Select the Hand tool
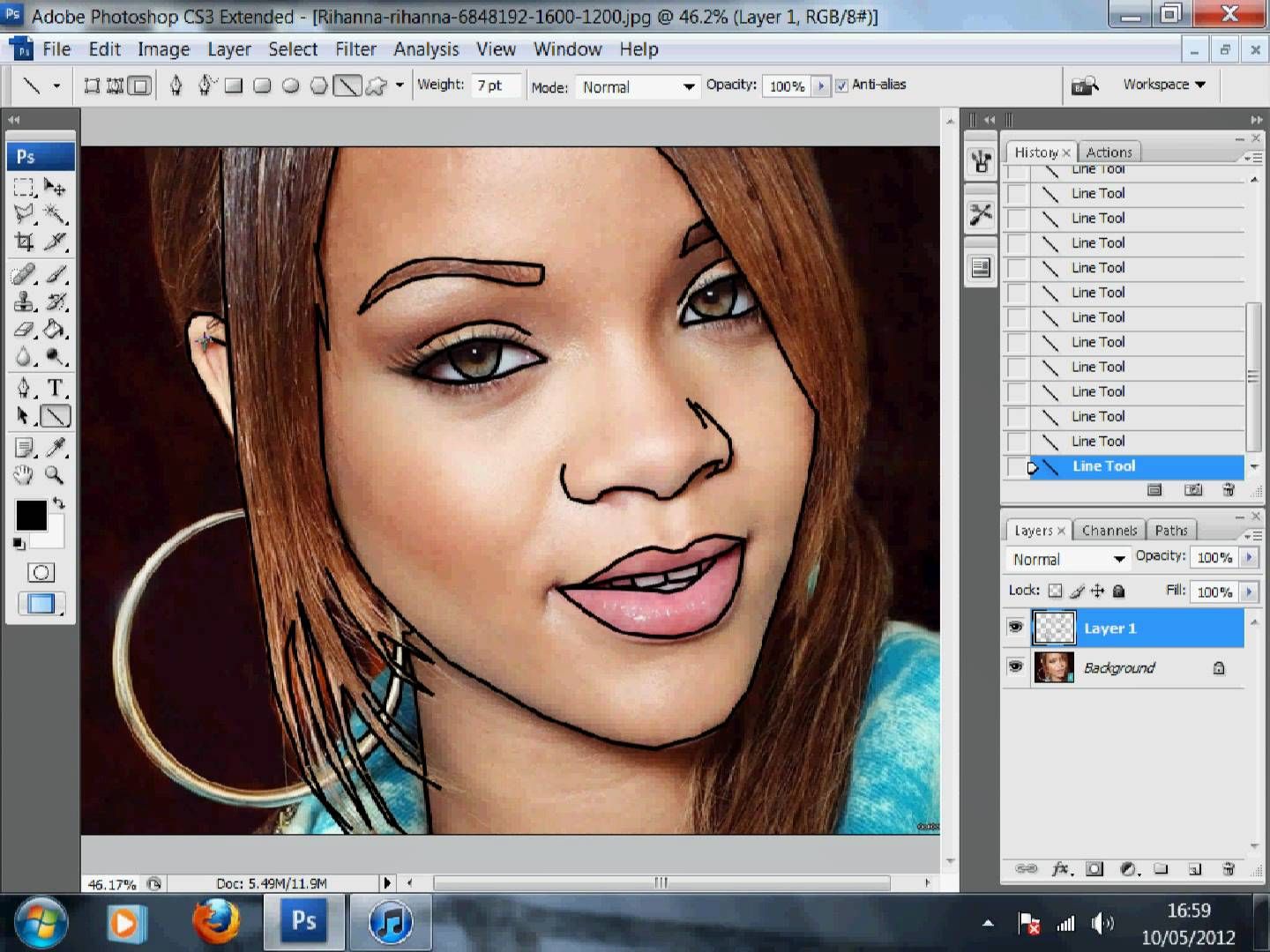 [24, 476]
